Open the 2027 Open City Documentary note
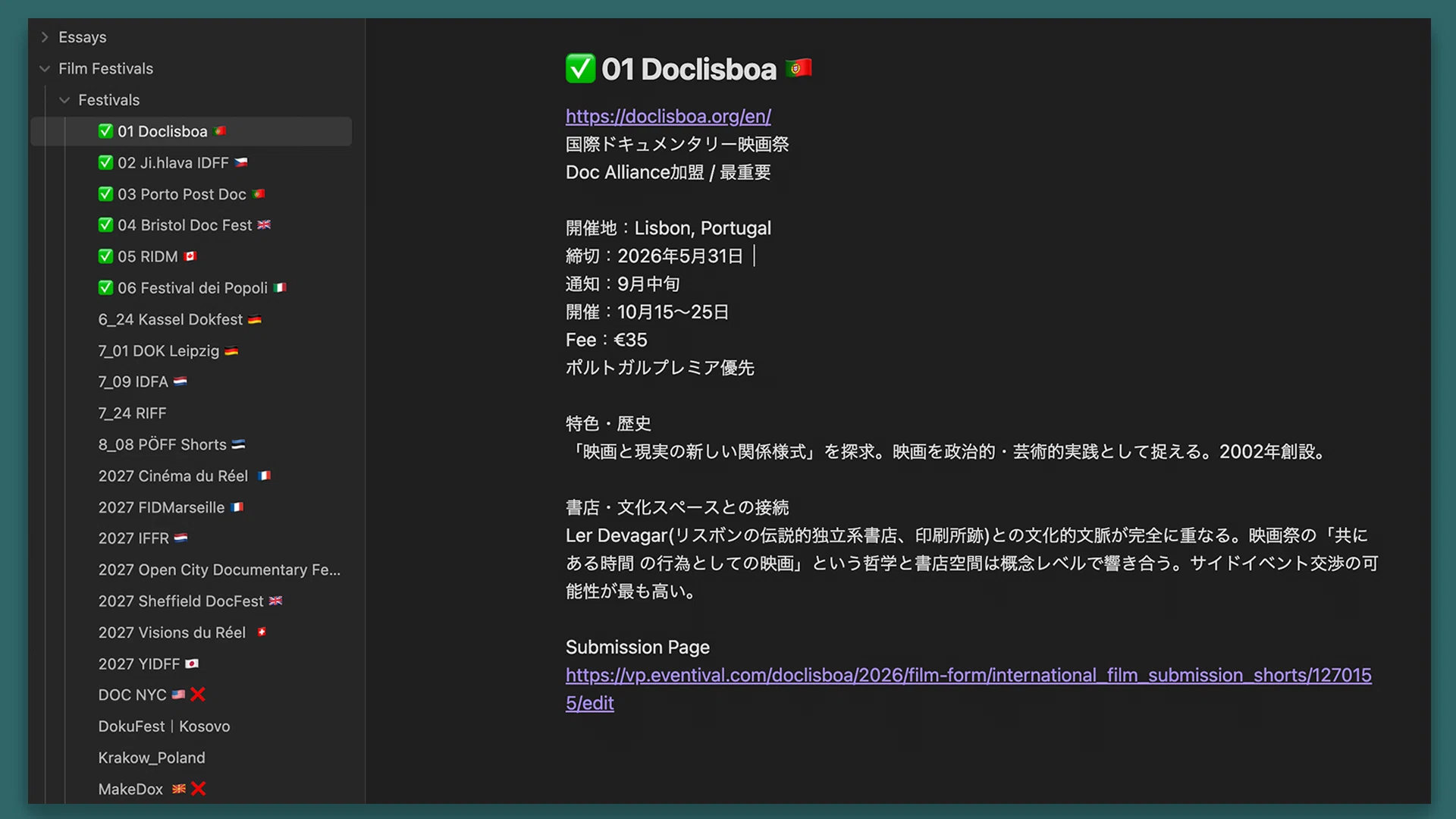This screenshot has height=819, width=1456. (219, 570)
